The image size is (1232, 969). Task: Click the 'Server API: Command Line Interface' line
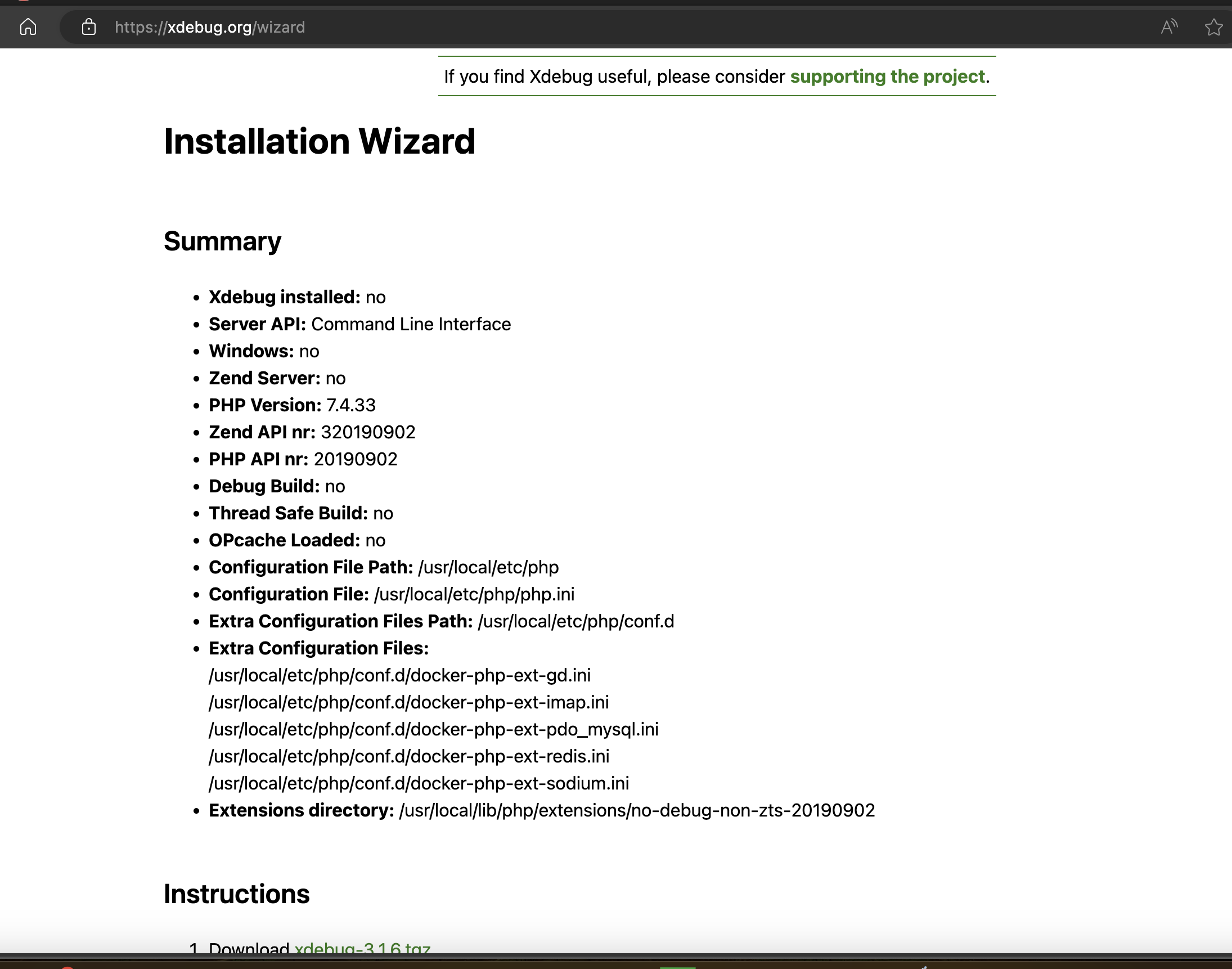[x=359, y=324]
